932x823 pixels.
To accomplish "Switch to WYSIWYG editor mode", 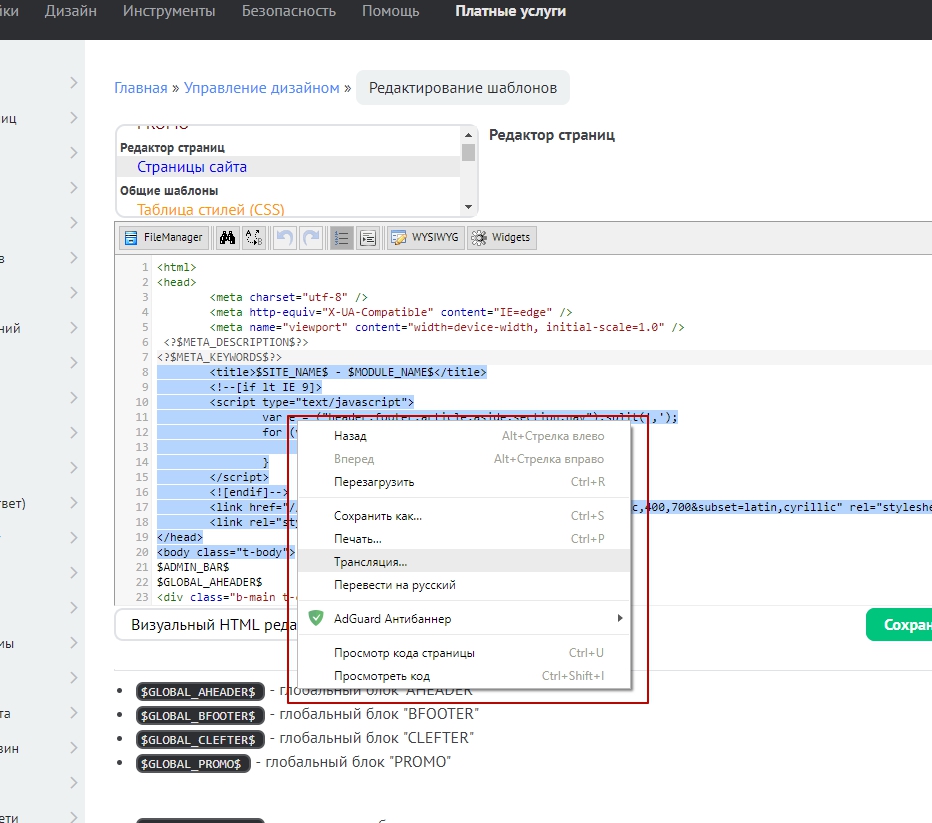I will tap(426, 238).
